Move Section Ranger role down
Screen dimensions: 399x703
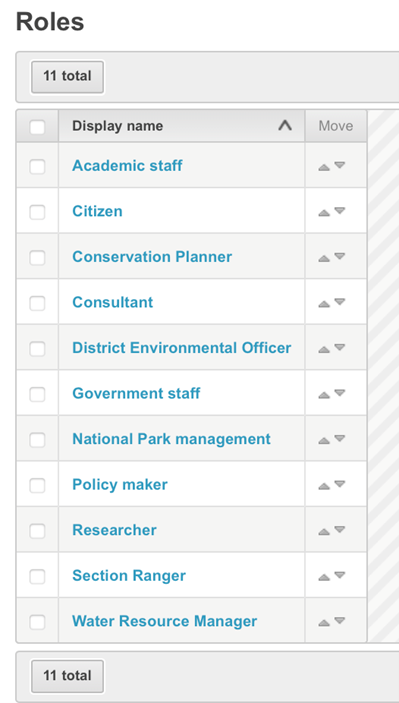pyautogui.click(x=340, y=575)
